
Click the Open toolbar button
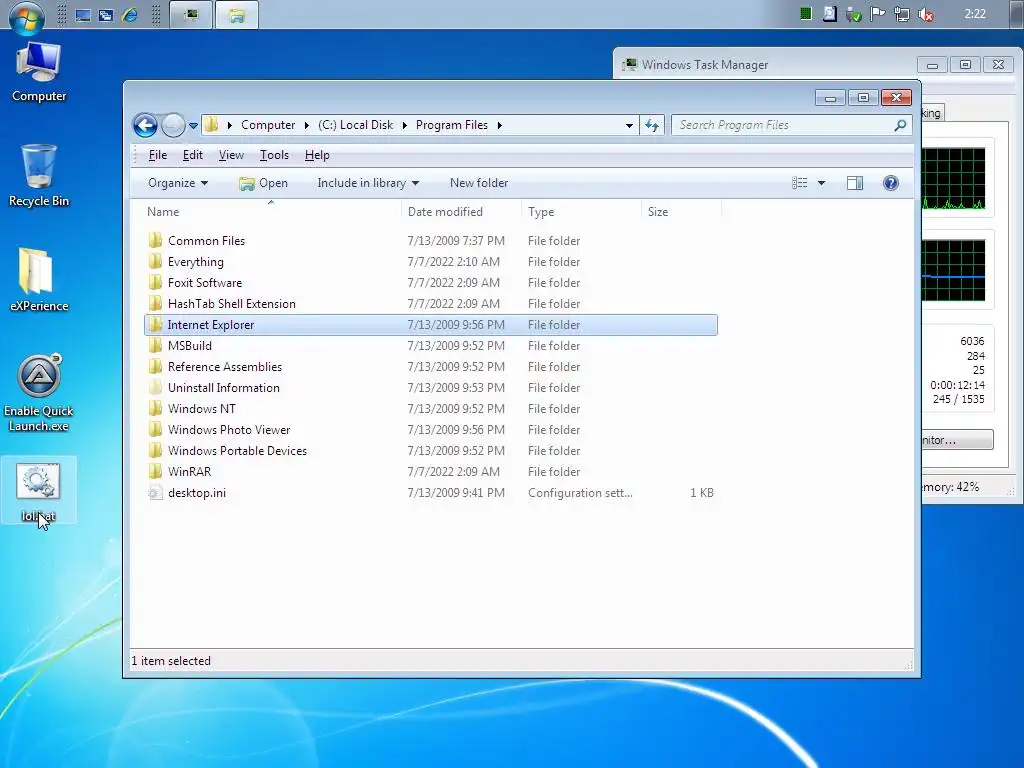(x=264, y=183)
